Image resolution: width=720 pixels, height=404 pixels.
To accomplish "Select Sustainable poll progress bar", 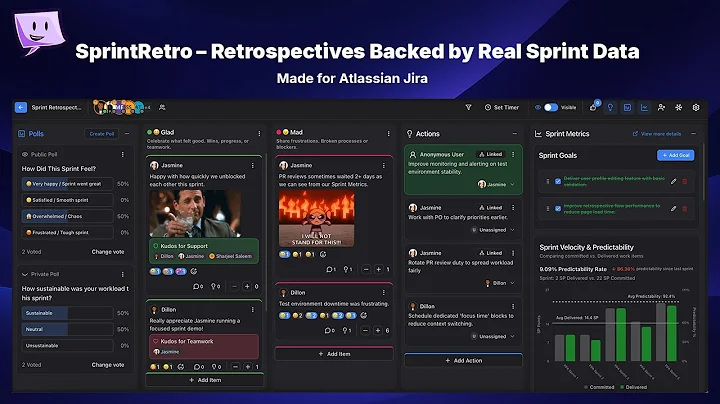I will point(68,313).
